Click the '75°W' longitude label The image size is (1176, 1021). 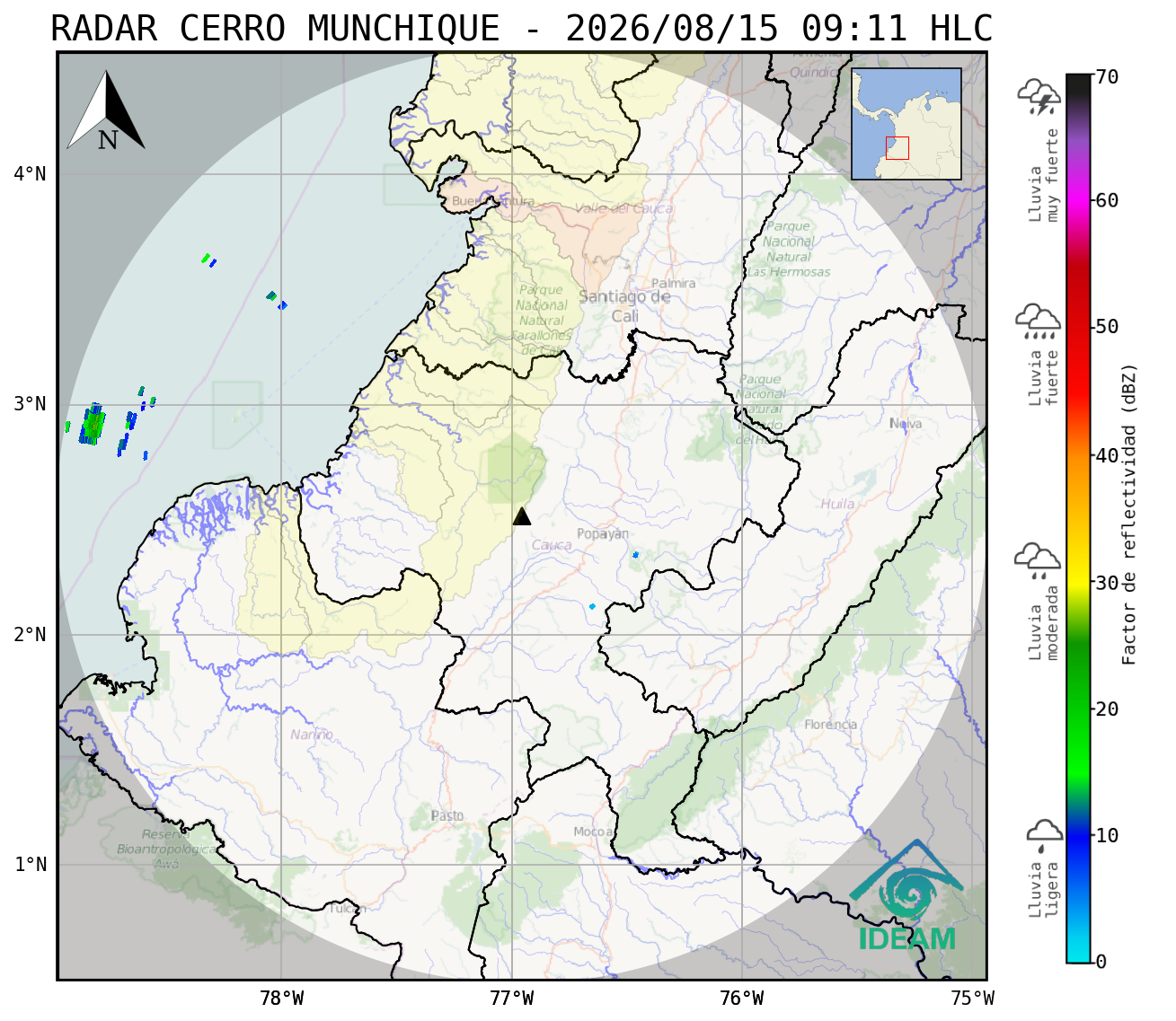(973, 998)
